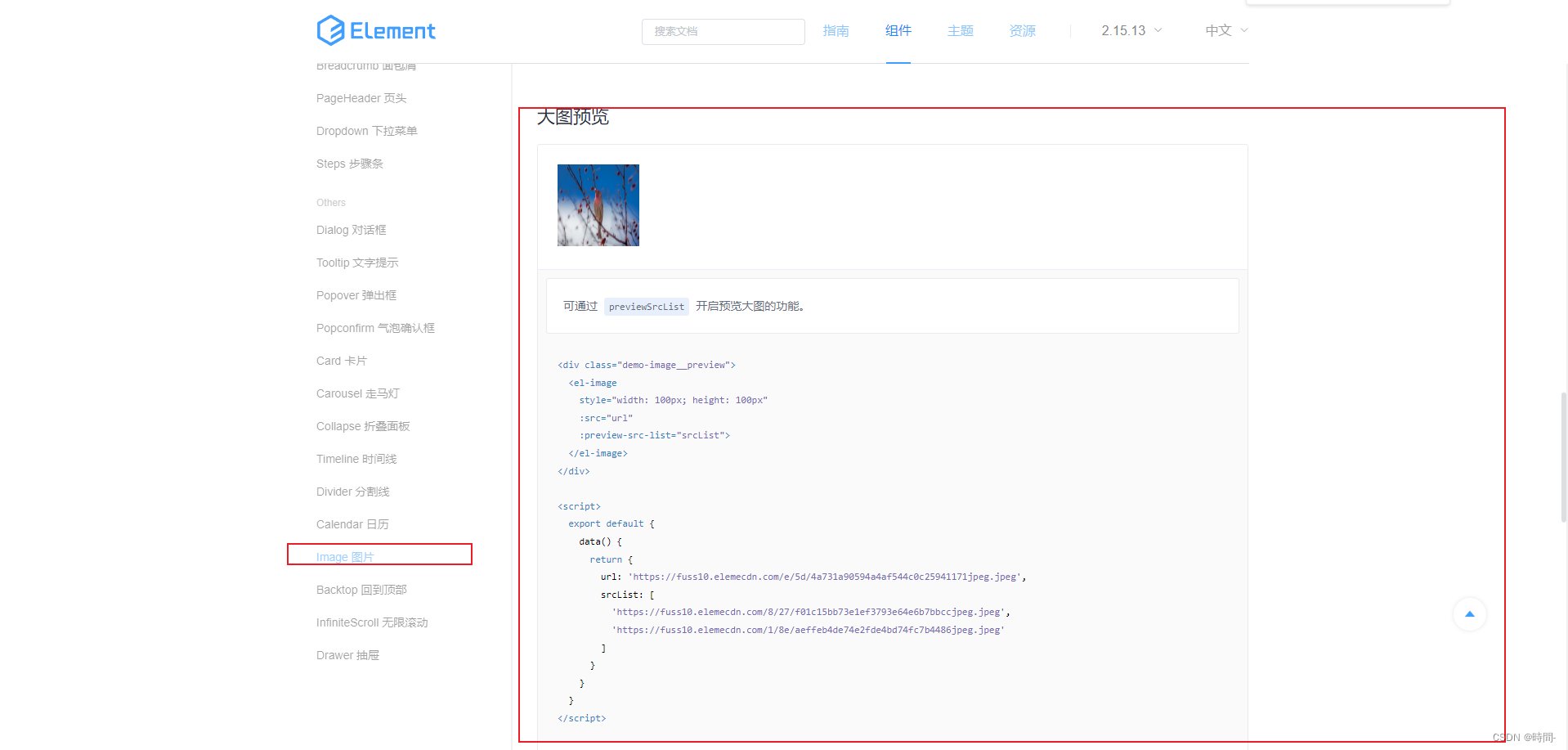Image resolution: width=1568 pixels, height=750 pixels.
Task: Open the 资源 nav tab
Action: click(1022, 30)
